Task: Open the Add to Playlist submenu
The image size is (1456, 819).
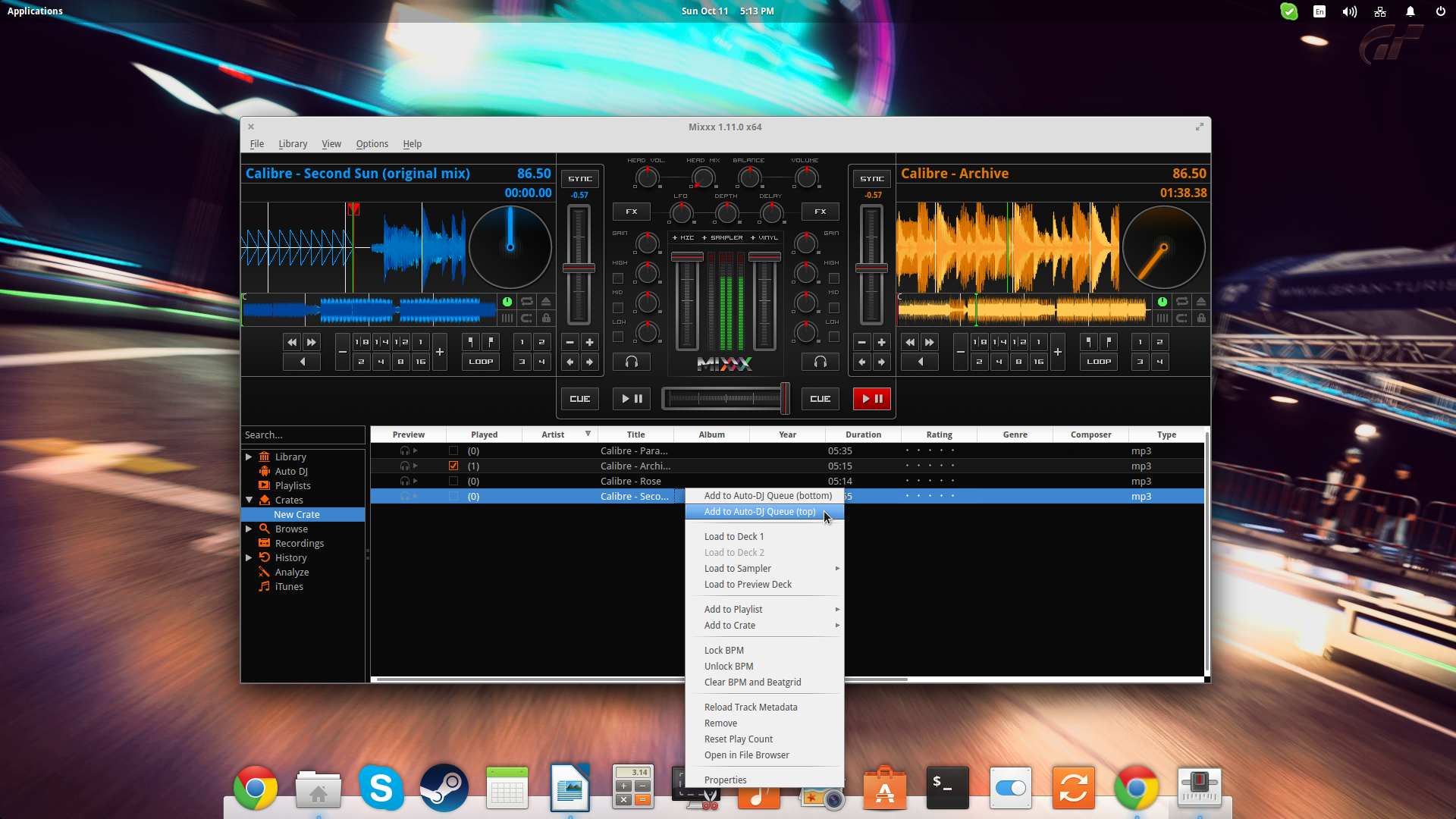Action: point(764,610)
